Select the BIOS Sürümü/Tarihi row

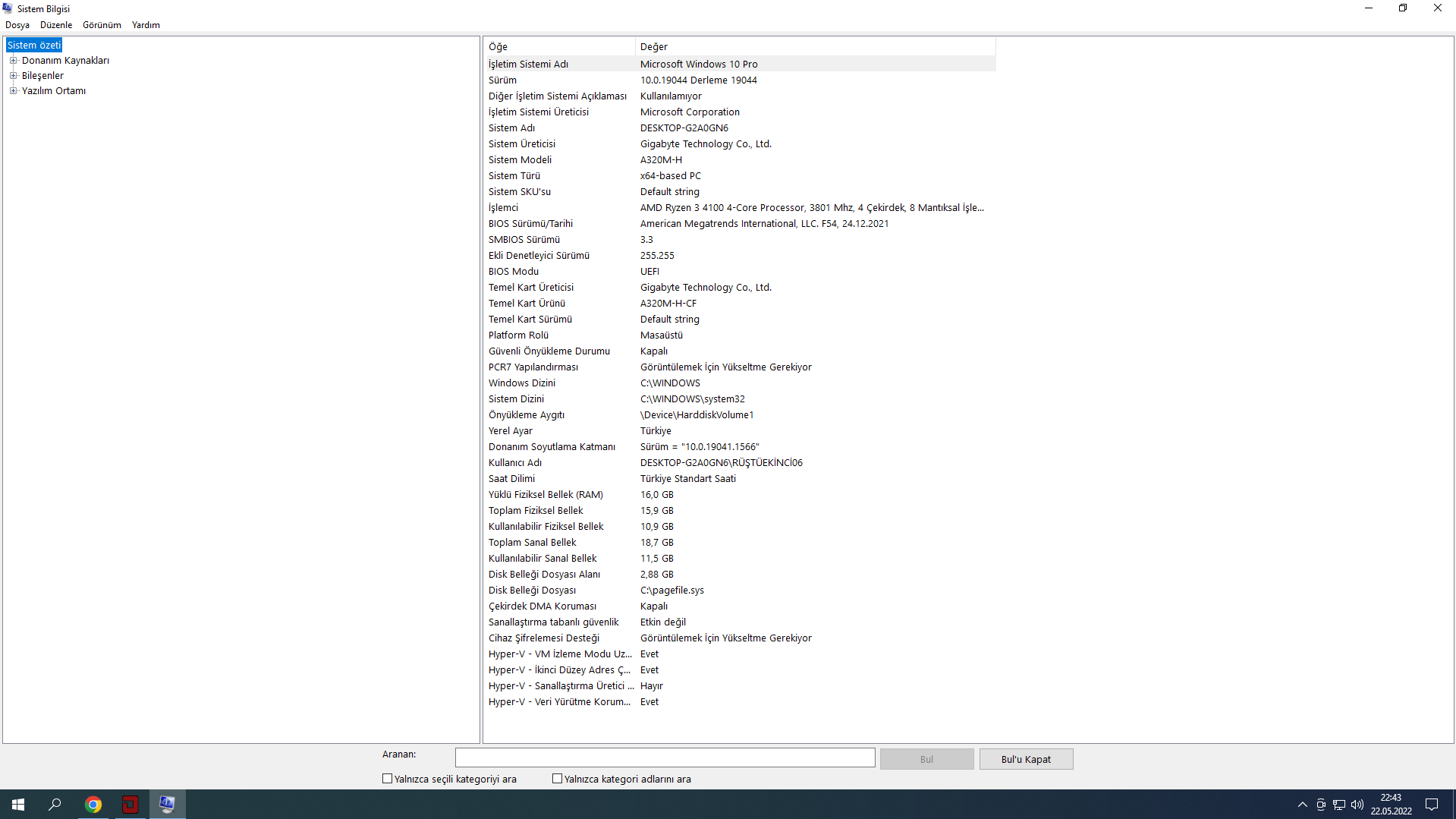pyautogui.click(x=740, y=224)
